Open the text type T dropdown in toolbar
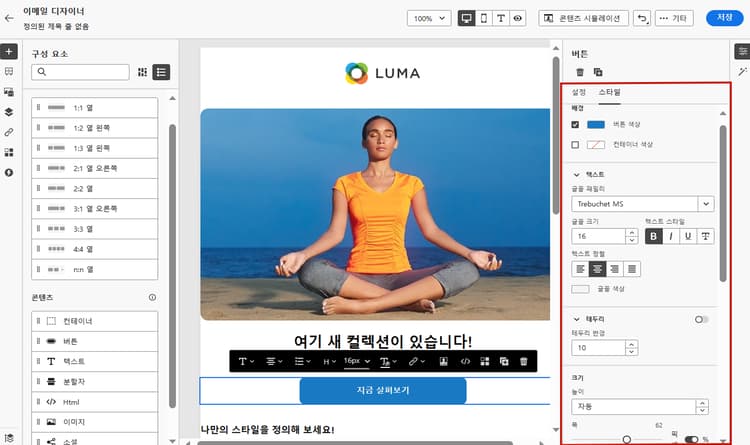This screenshot has height=445, width=750. [246, 361]
